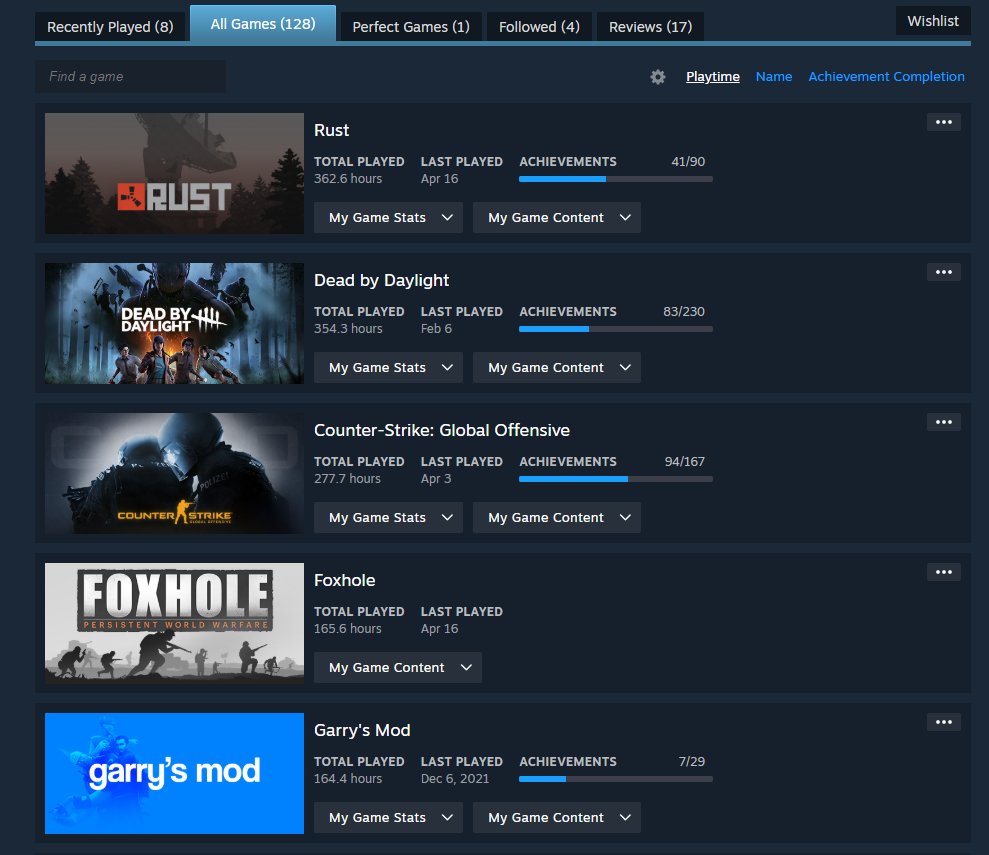Click Counter-Strike's 94/167 achievement count

pos(684,462)
